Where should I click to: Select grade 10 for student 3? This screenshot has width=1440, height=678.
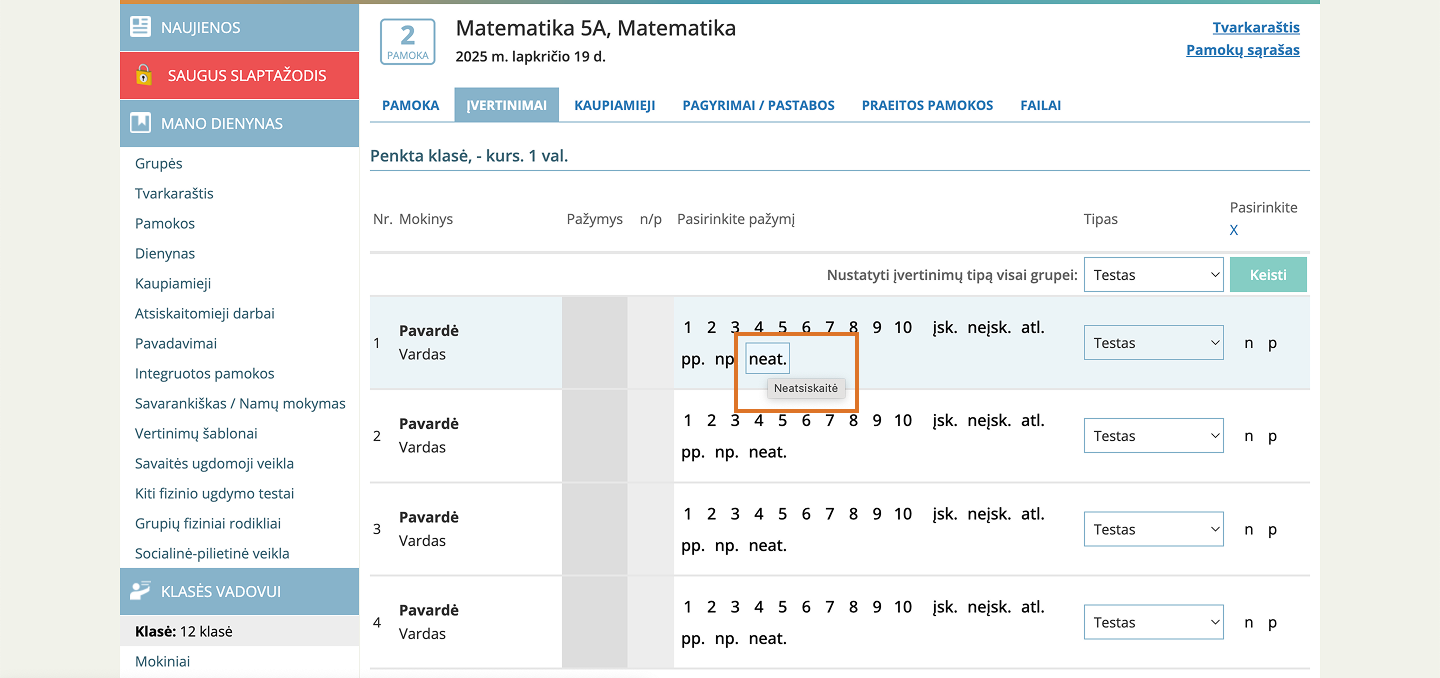point(903,514)
